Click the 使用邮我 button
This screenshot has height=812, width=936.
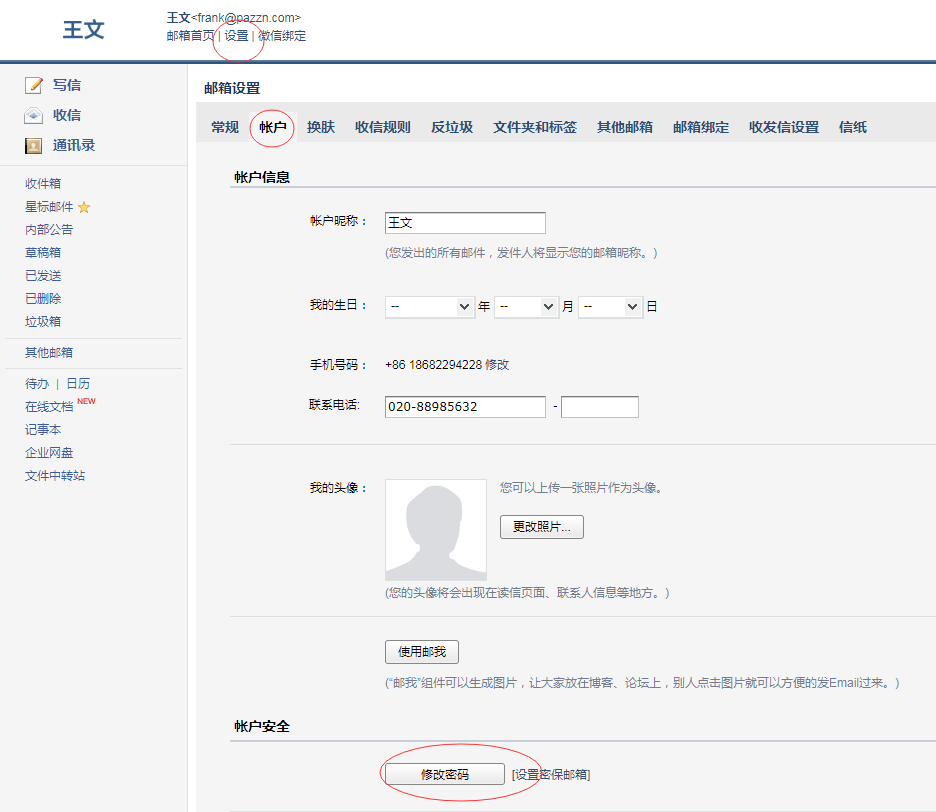(422, 652)
